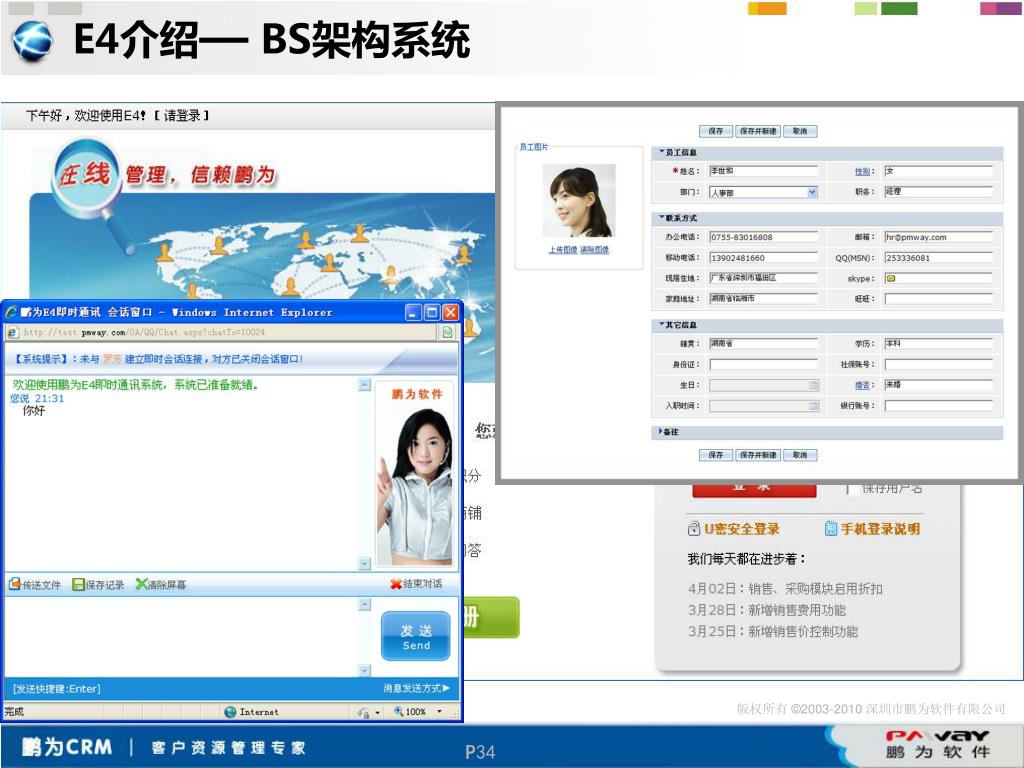Click the globe logo beside slide title
Screen dimensions: 1024x768
[32, 41]
